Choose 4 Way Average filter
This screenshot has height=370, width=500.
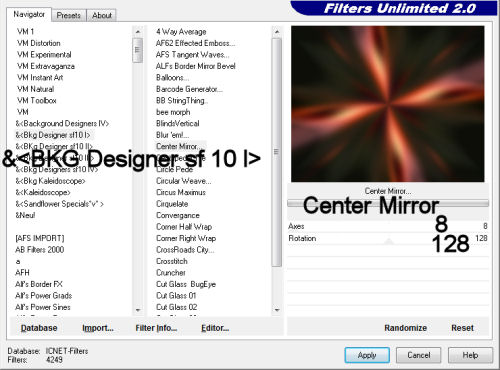coord(181,32)
